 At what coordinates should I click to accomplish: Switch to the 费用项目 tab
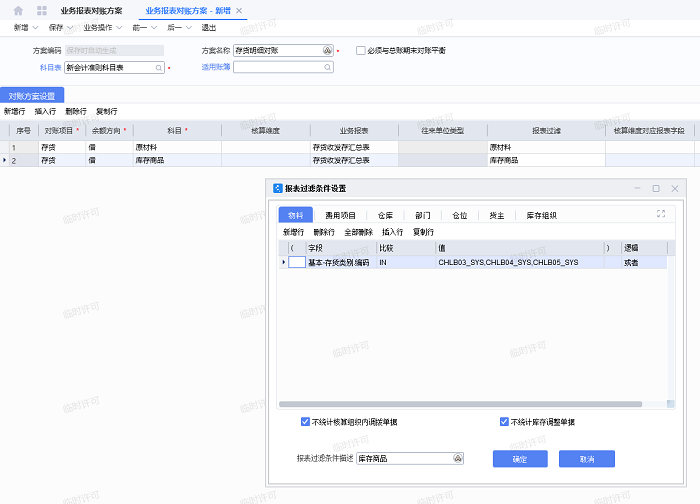tap(340, 214)
